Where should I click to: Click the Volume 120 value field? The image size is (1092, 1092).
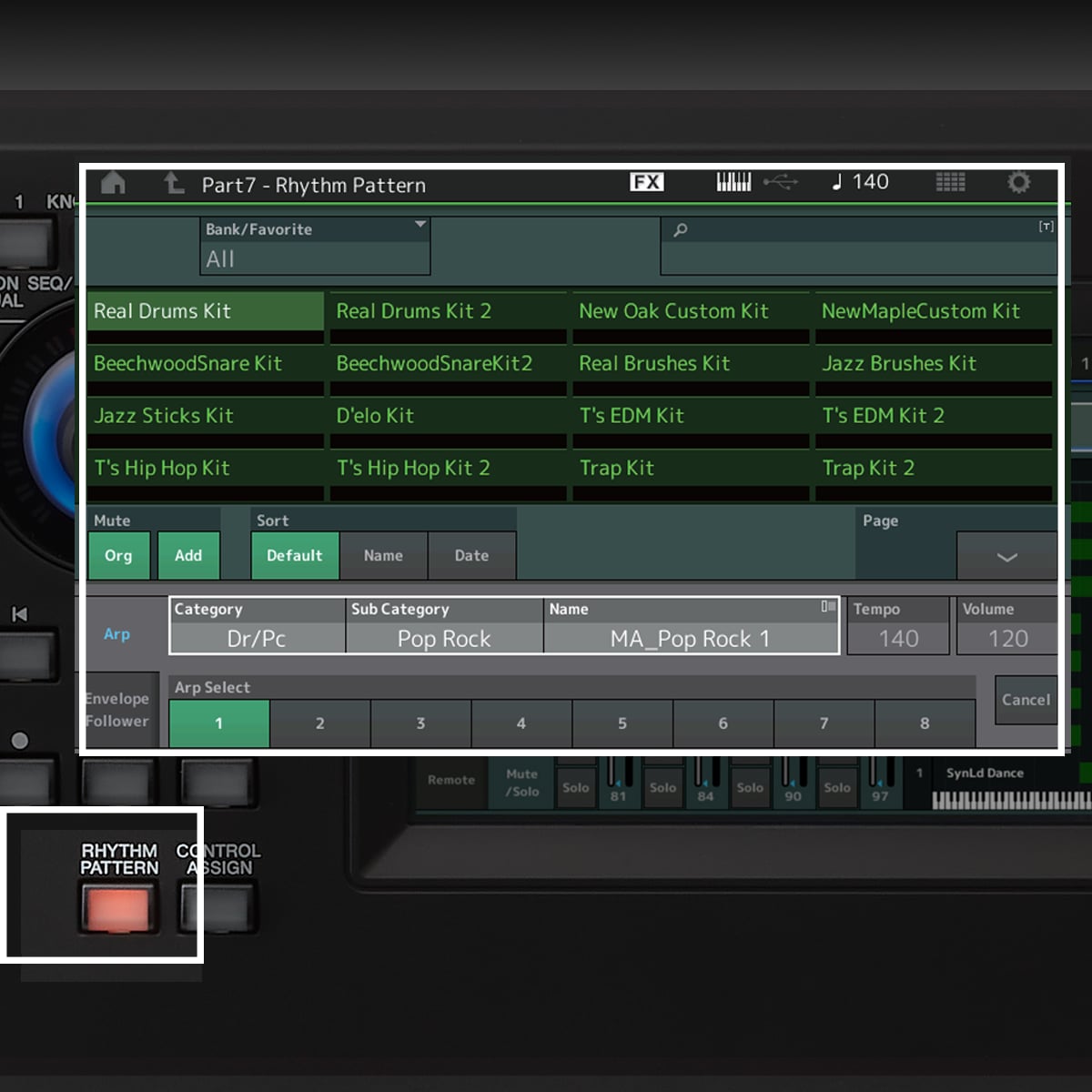coord(1007,638)
